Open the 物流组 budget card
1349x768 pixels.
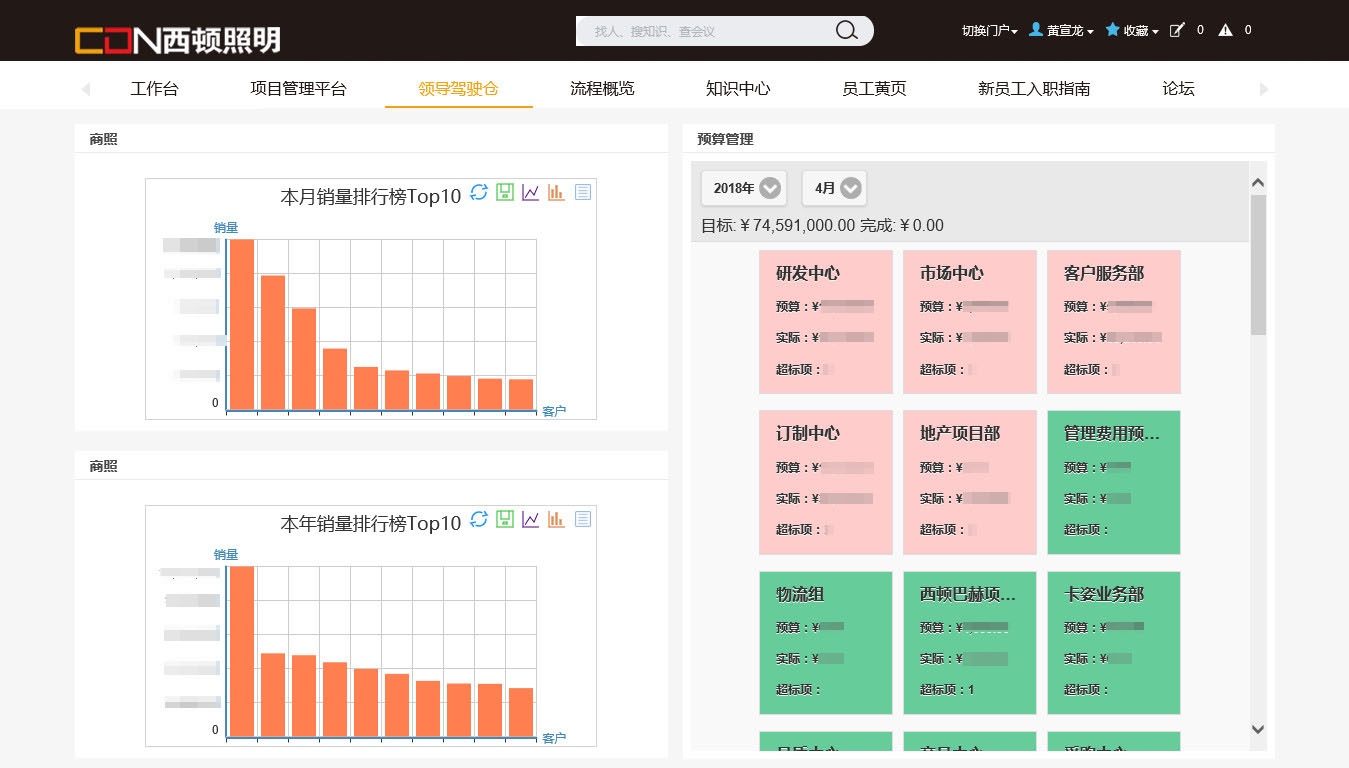[x=826, y=643]
